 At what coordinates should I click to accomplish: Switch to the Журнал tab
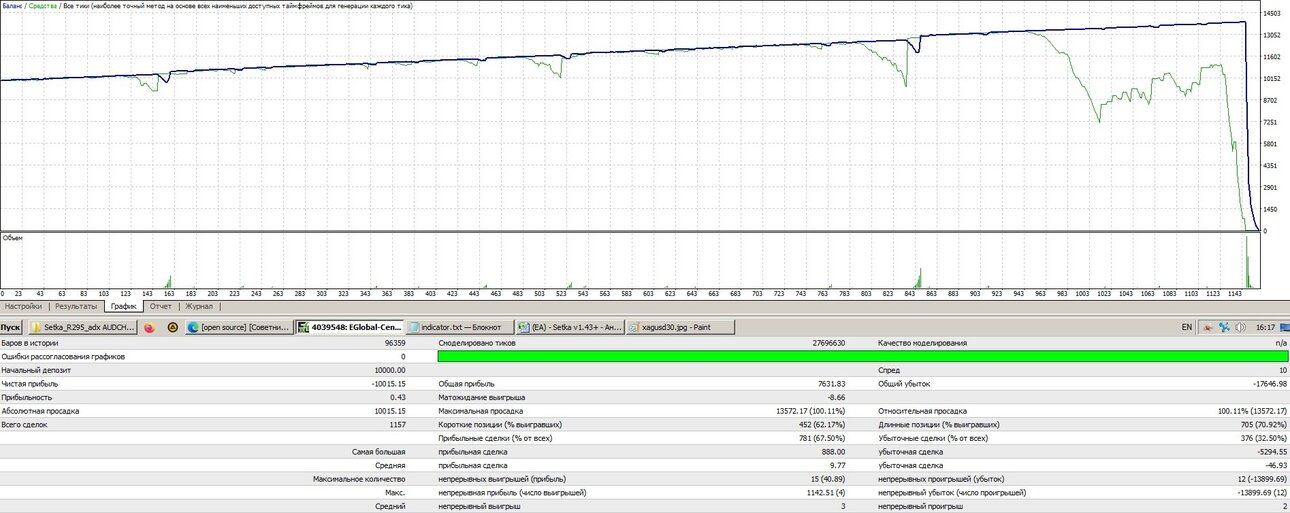point(199,307)
